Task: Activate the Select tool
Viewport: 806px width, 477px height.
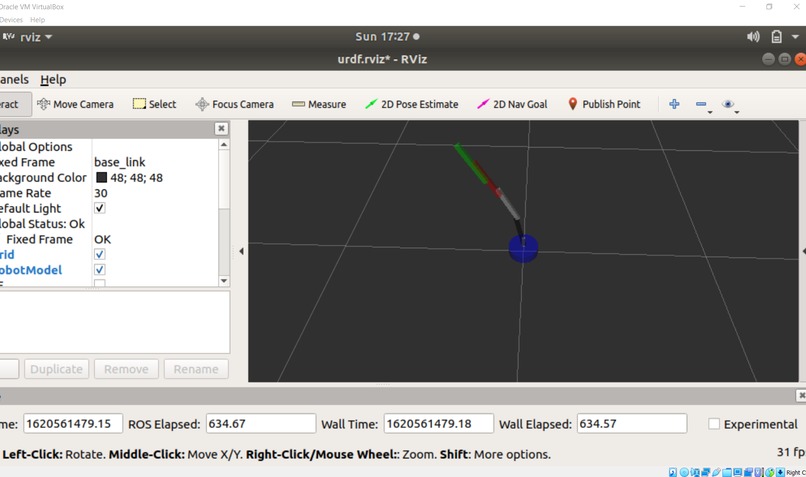Action: (x=154, y=104)
